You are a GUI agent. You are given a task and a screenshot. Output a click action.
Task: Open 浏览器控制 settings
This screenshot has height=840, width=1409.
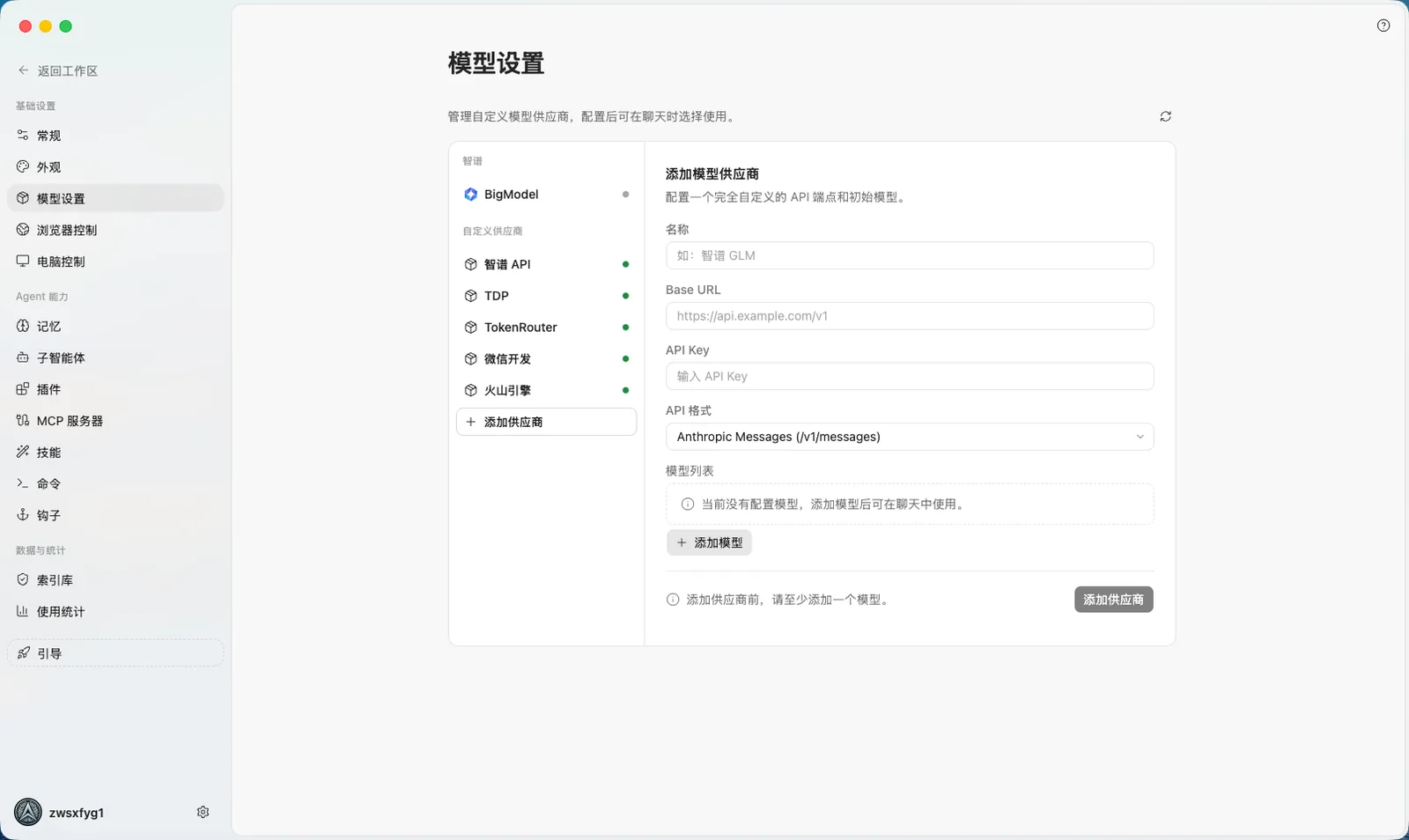tap(115, 230)
